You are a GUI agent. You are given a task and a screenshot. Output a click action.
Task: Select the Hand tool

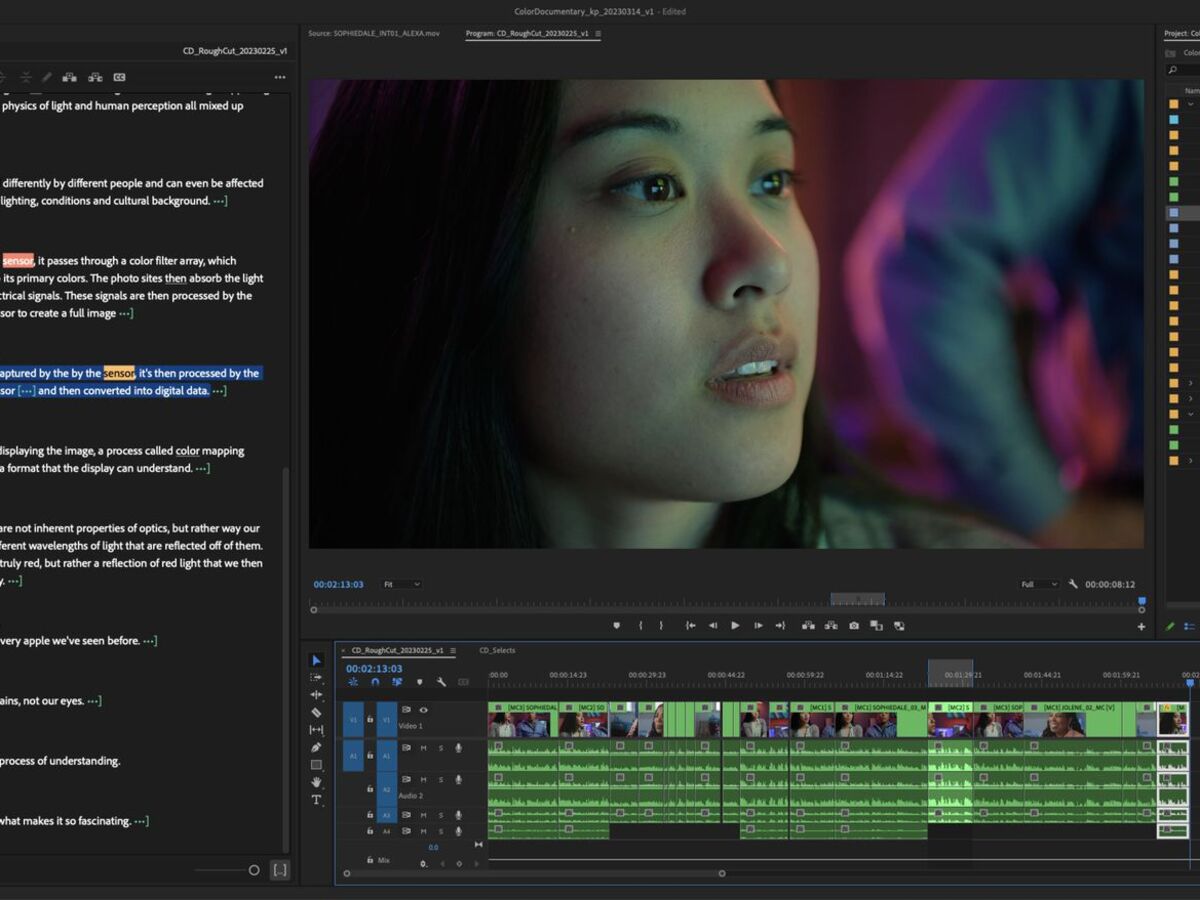[316, 781]
